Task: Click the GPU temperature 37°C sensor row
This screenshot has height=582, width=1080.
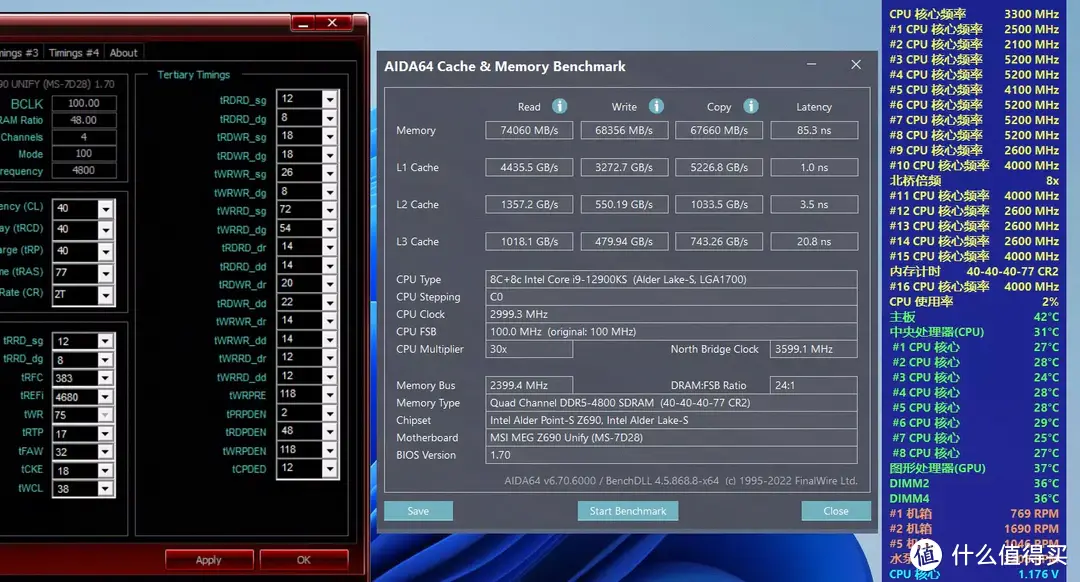Action: click(974, 468)
